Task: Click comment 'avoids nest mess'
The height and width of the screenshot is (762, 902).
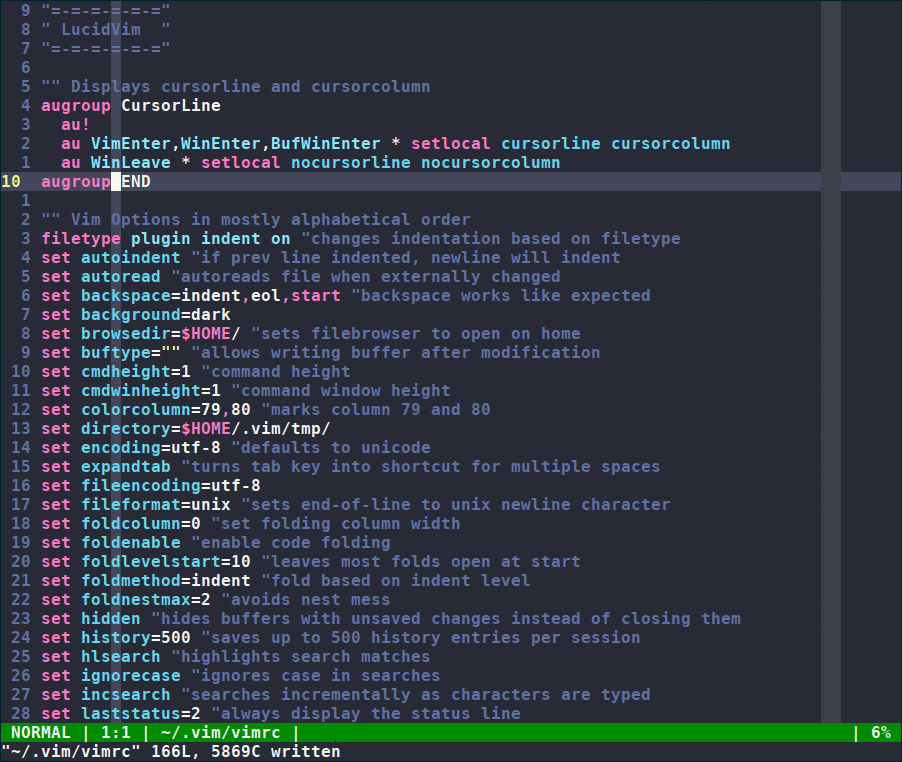Action: [x=305, y=599]
